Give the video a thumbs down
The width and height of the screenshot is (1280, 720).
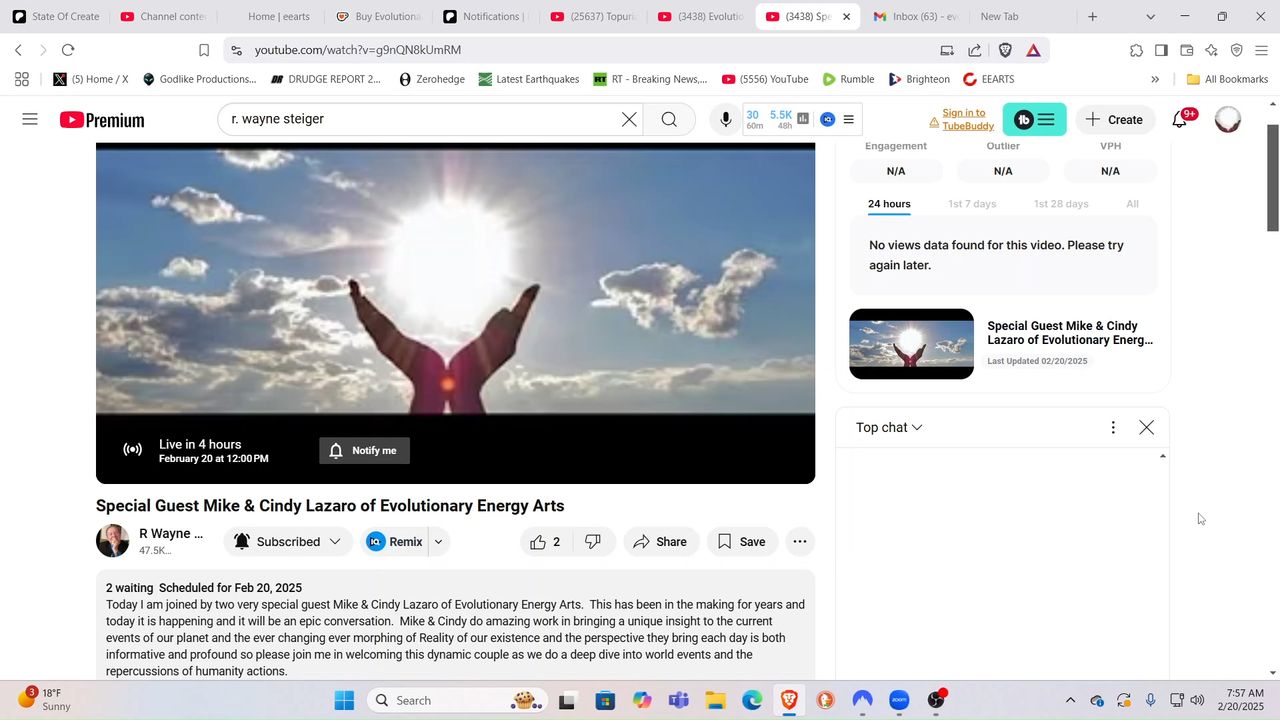[592, 541]
